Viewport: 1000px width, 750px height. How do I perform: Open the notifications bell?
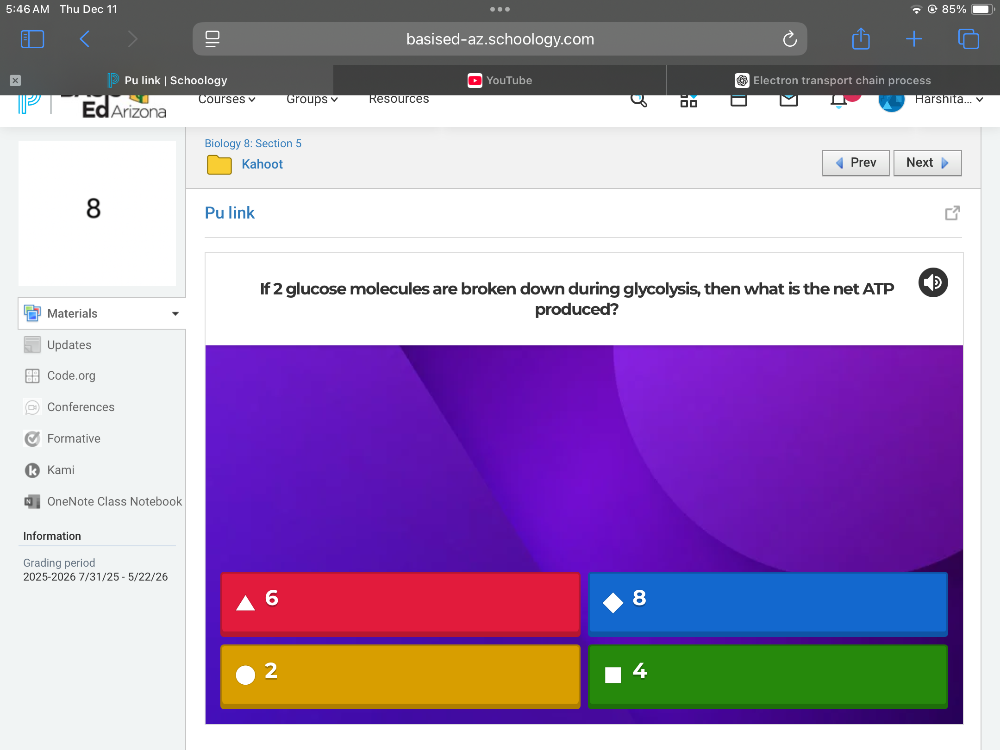(x=838, y=99)
